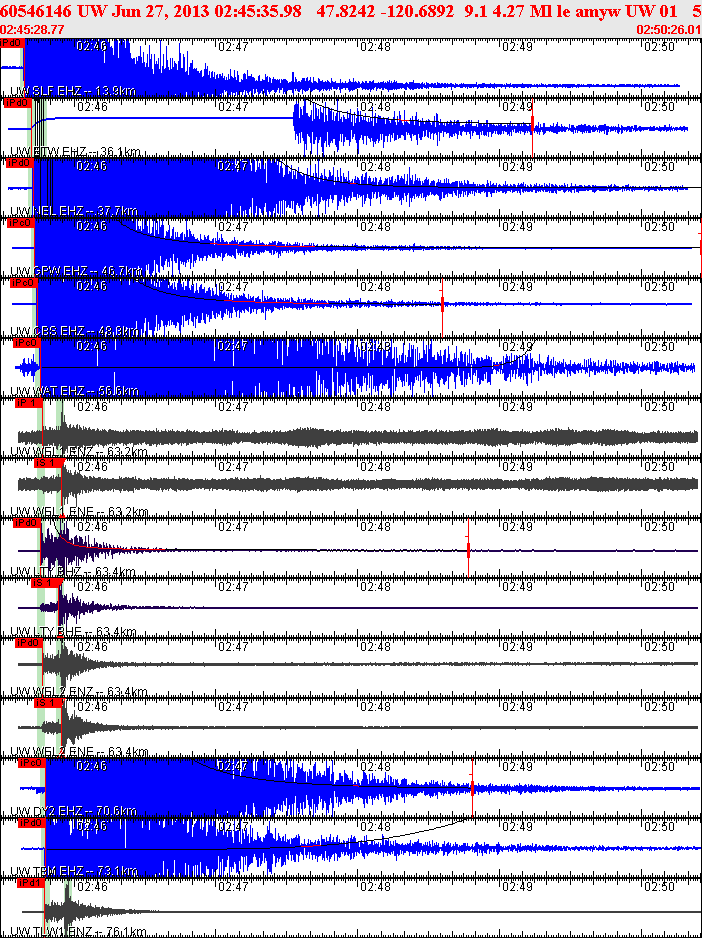Select the iPd0 pick flag on SLF trace

11,43
